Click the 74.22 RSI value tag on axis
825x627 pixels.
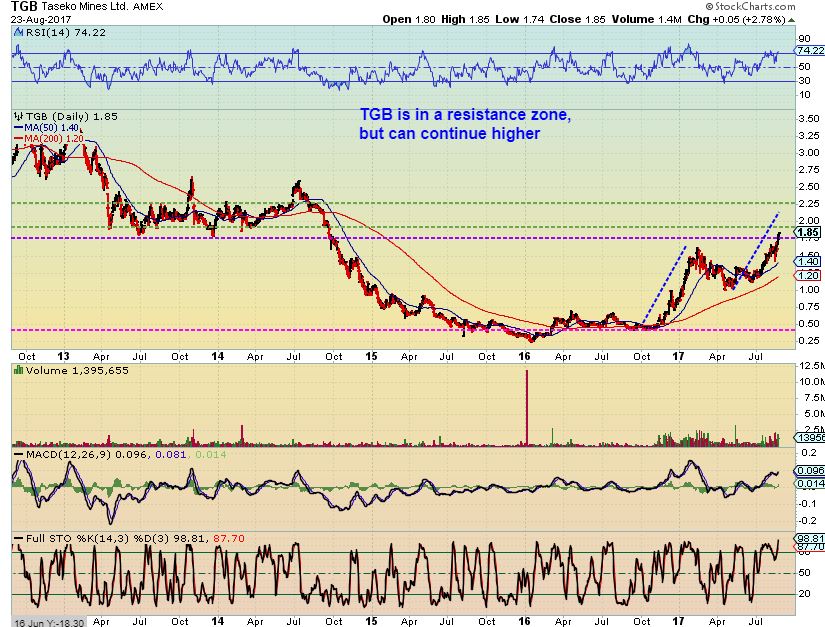pos(810,50)
